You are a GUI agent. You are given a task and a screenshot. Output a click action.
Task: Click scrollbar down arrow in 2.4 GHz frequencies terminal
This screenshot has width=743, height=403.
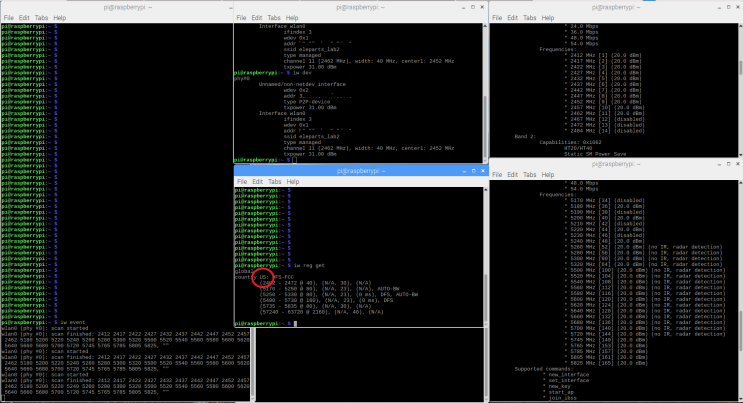(741, 154)
